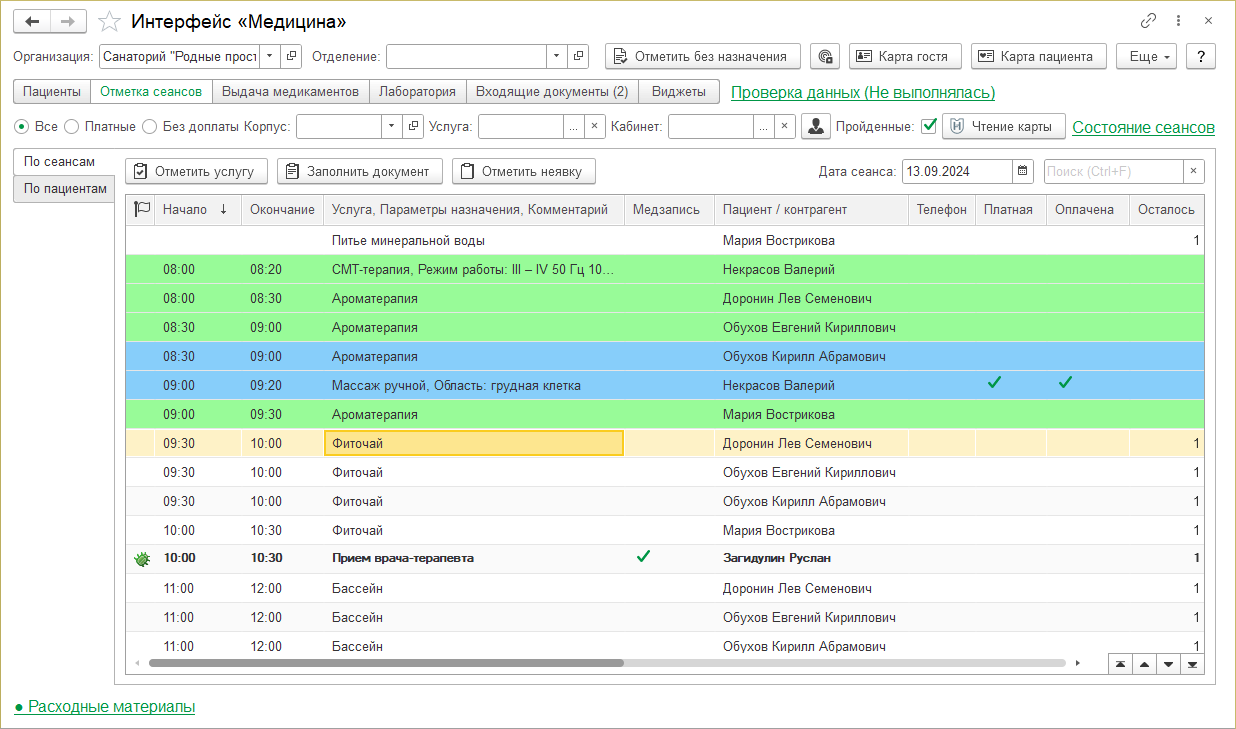The image size is (1236, 729).
Task: Expand the Корпус dropdown arrow
Action: 391,127
